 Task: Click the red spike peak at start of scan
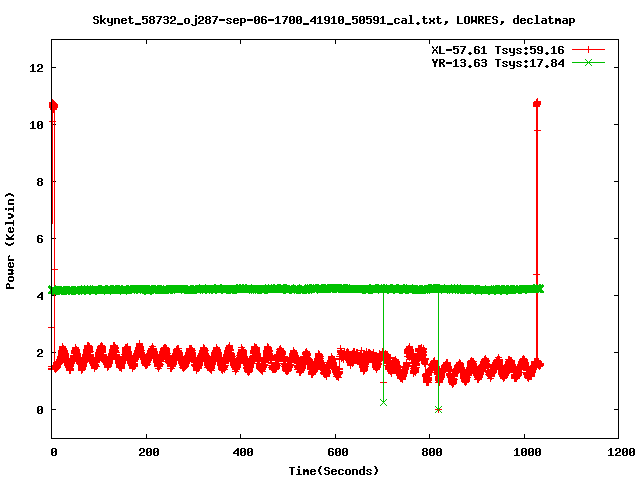click(x=53, y=106)
